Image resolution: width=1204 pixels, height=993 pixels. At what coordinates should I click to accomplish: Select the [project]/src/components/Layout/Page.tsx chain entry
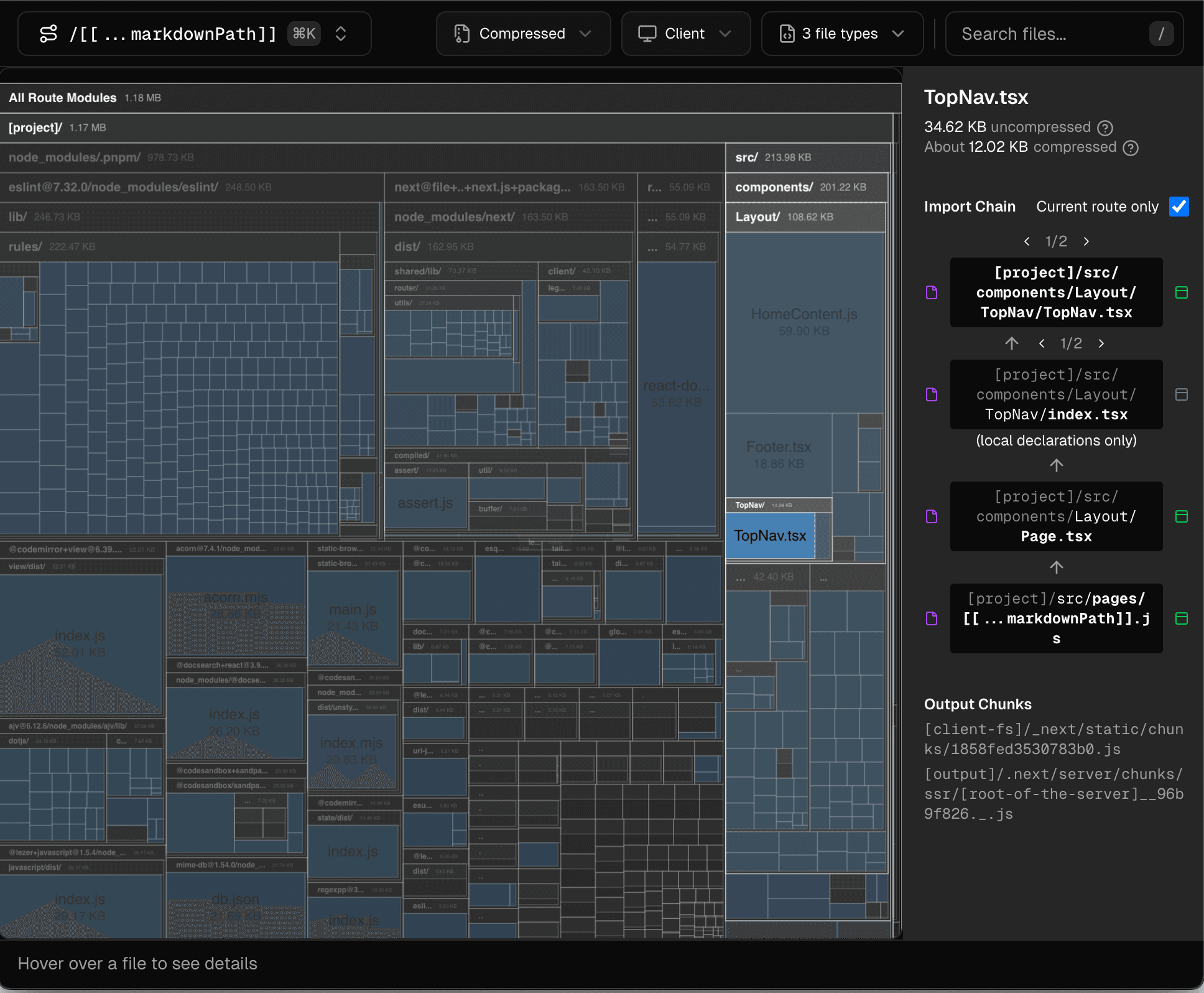pos(1056,516)
